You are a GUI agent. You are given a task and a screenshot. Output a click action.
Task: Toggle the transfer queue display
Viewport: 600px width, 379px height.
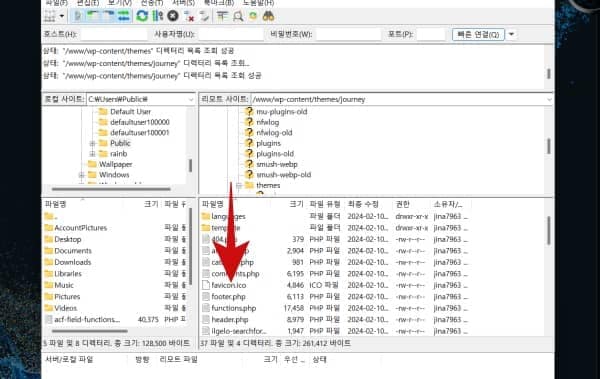[124, 16]
